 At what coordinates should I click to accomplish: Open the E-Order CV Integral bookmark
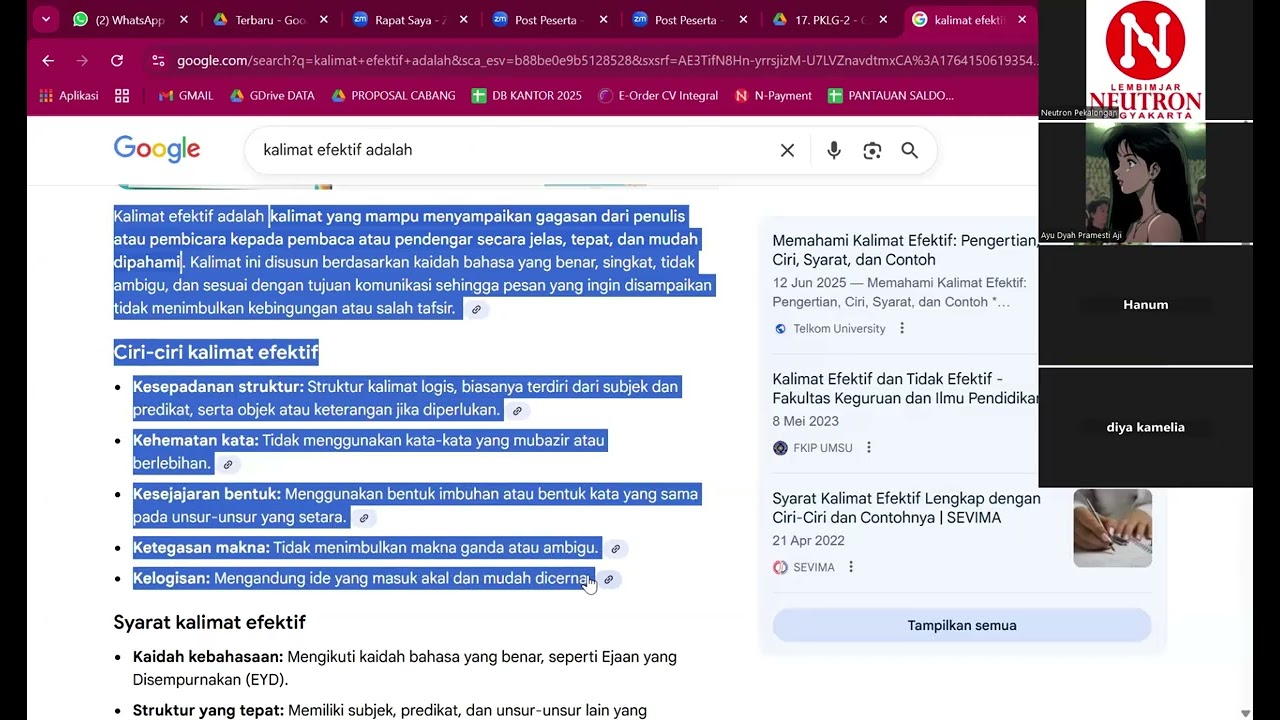[658, 96]
